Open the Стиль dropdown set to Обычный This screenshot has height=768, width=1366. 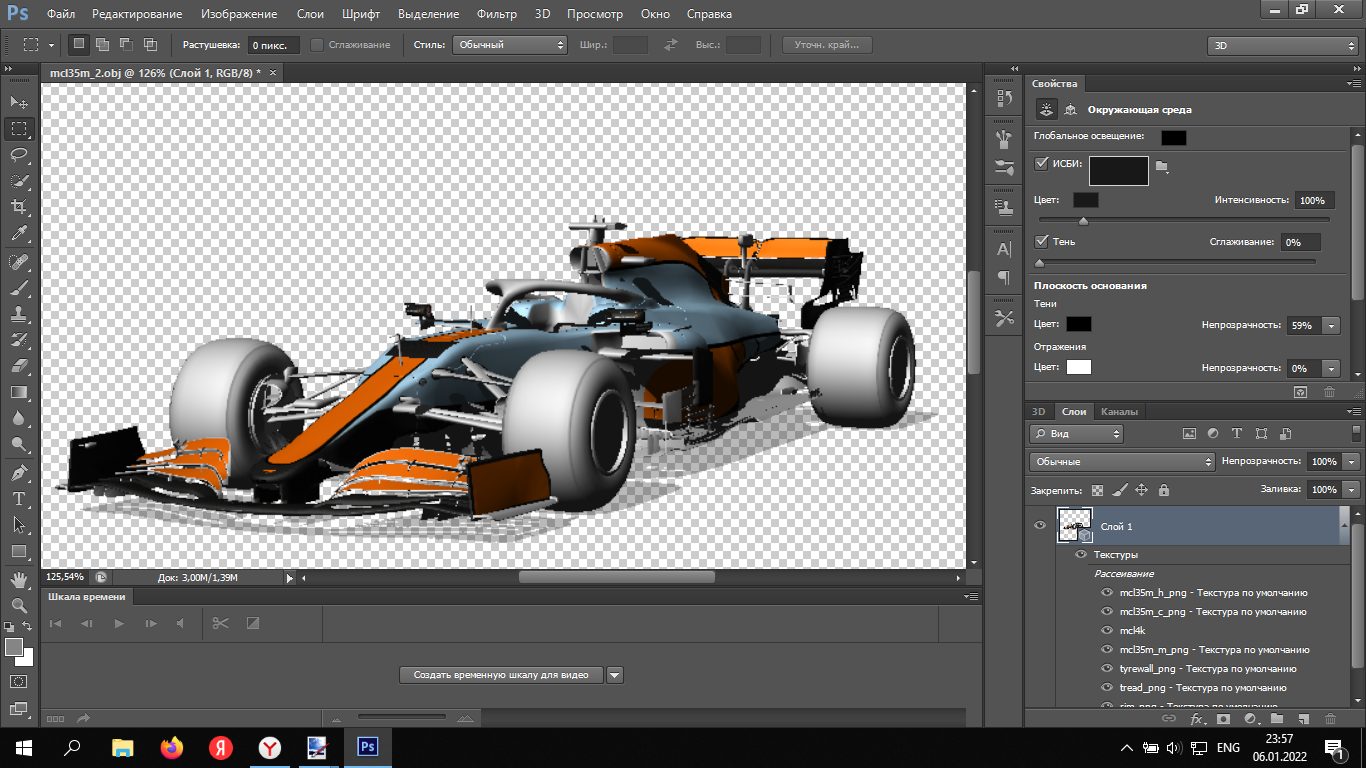coord(509,45)
